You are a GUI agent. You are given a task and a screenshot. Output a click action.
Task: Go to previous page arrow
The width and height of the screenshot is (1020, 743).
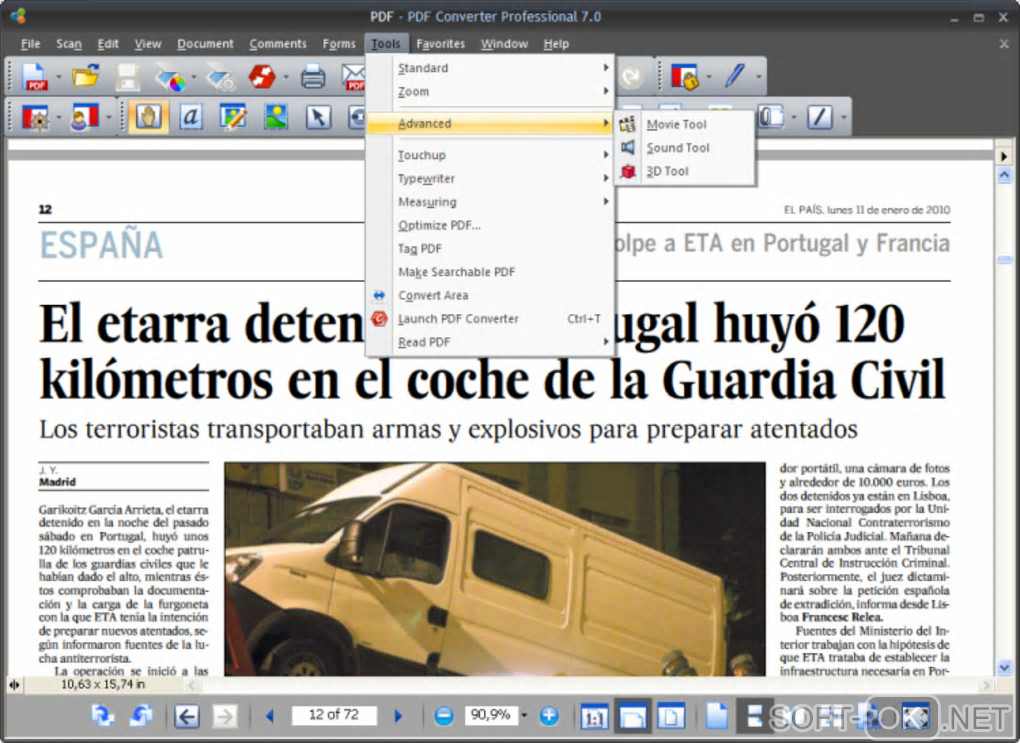point(270,716)
